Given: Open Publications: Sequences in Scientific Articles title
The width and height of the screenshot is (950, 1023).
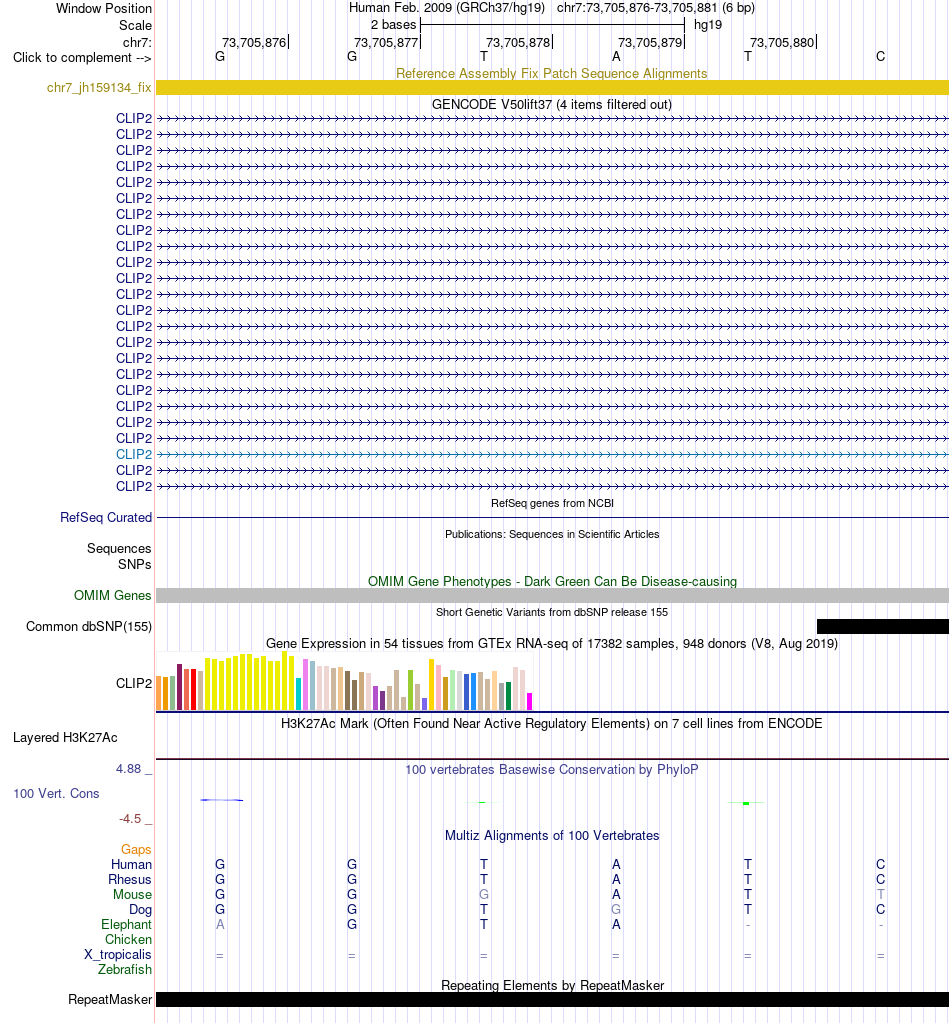Looking at the screenshot, I should [552, 534].
